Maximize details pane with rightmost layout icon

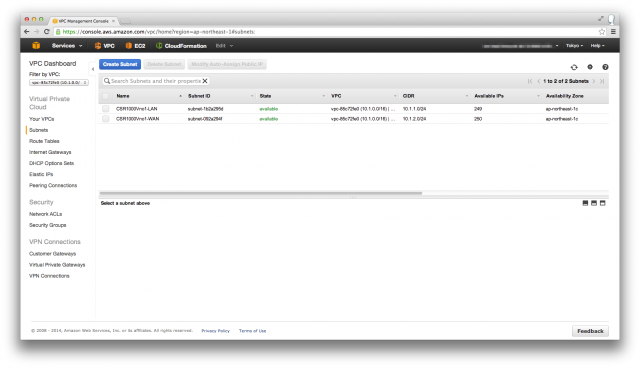coord(602,203)
